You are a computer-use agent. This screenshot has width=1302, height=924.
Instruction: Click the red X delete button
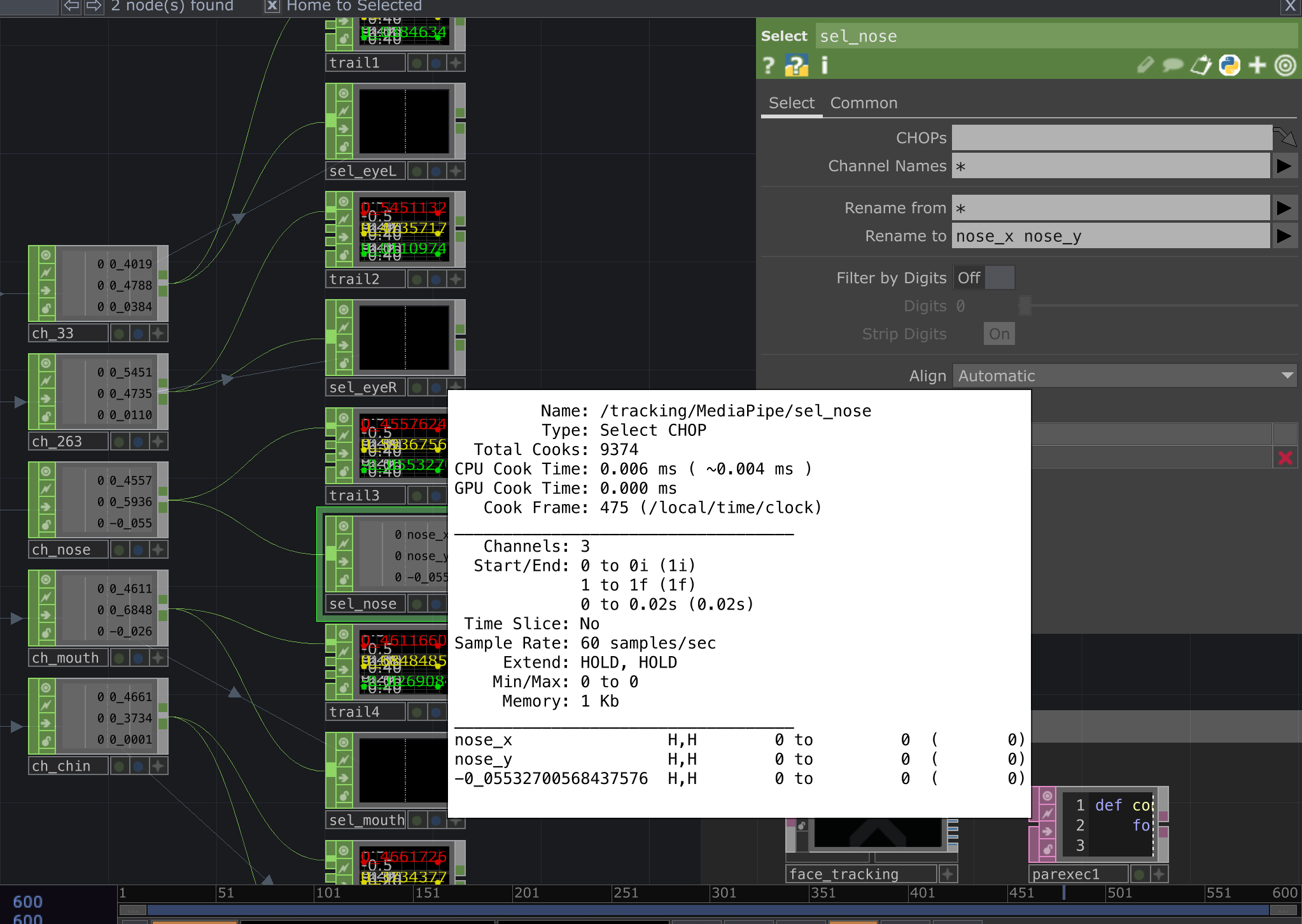click(1285, 458)
